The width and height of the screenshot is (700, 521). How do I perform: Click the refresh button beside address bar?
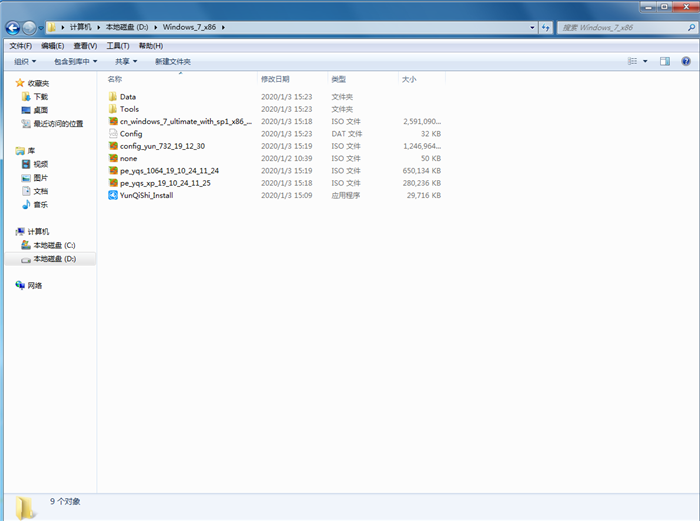click(x=546, y=28)
